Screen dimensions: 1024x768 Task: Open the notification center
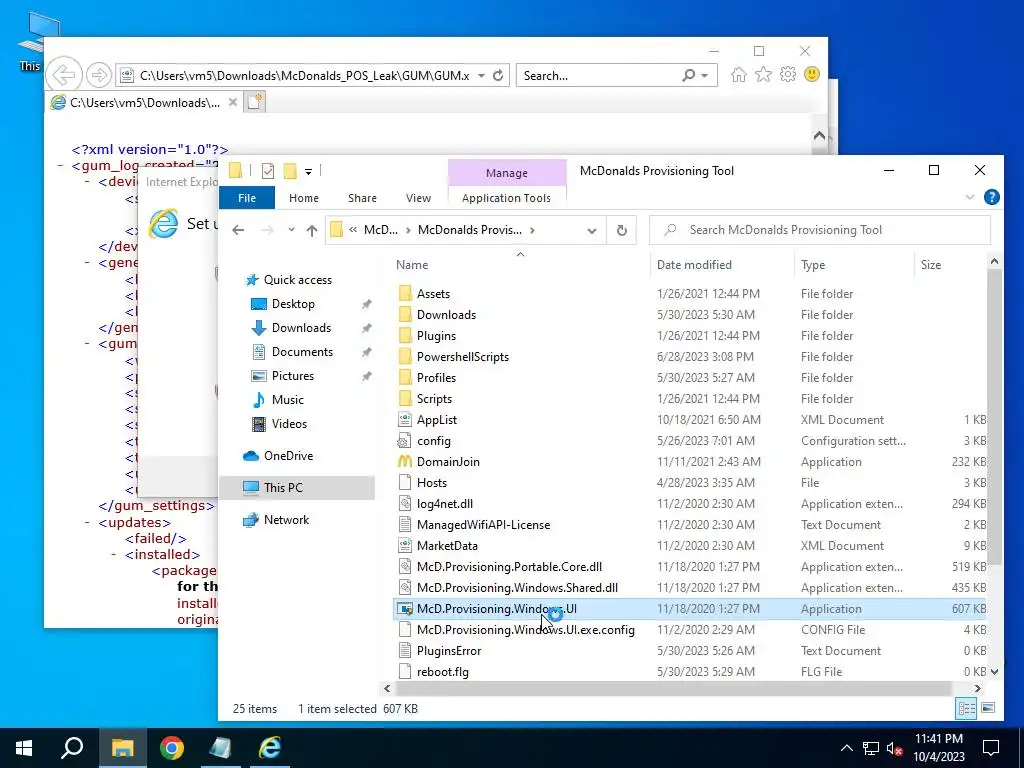coord(991,748)
